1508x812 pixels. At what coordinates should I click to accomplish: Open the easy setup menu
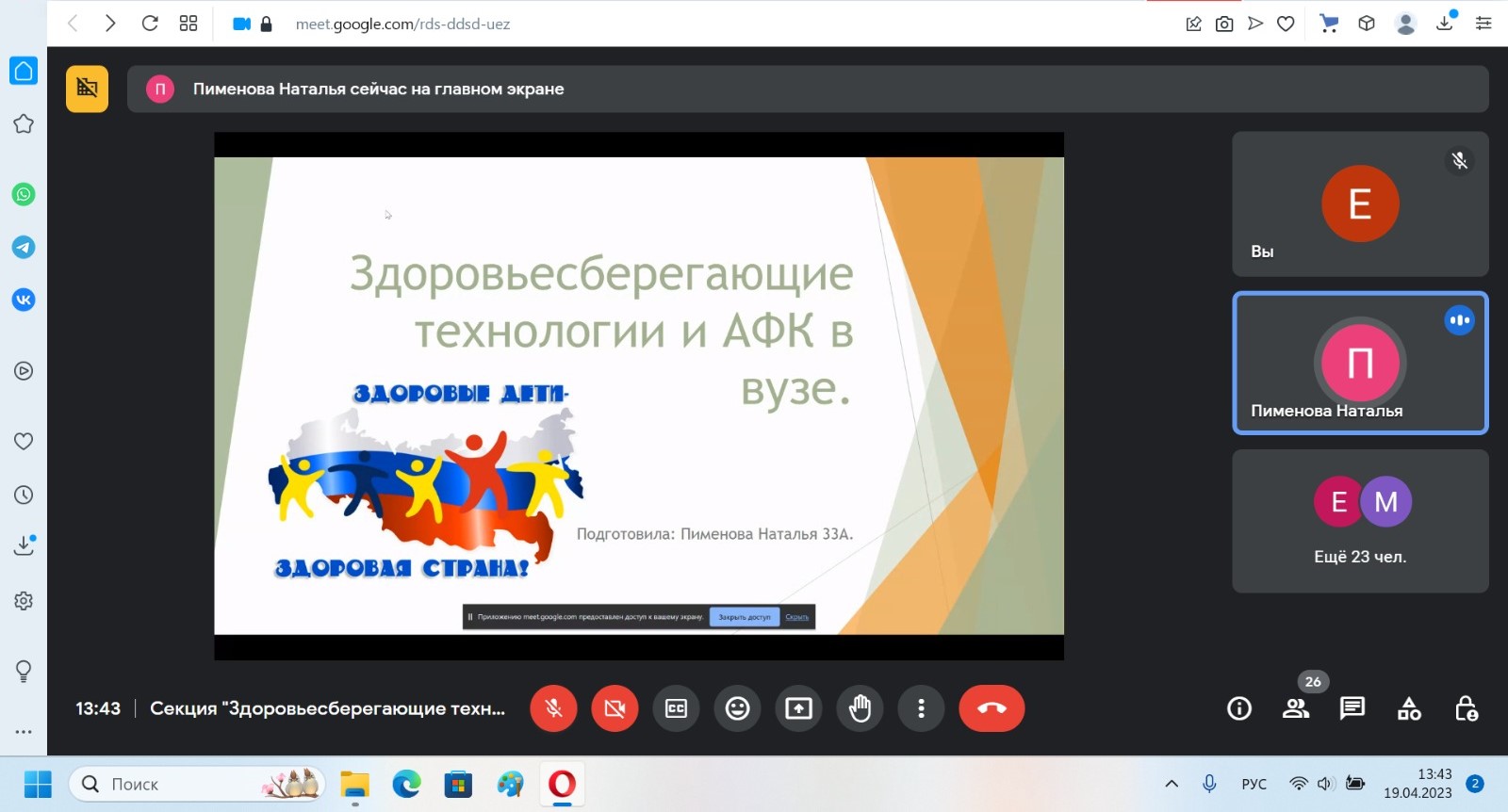tap(1483, 24)
